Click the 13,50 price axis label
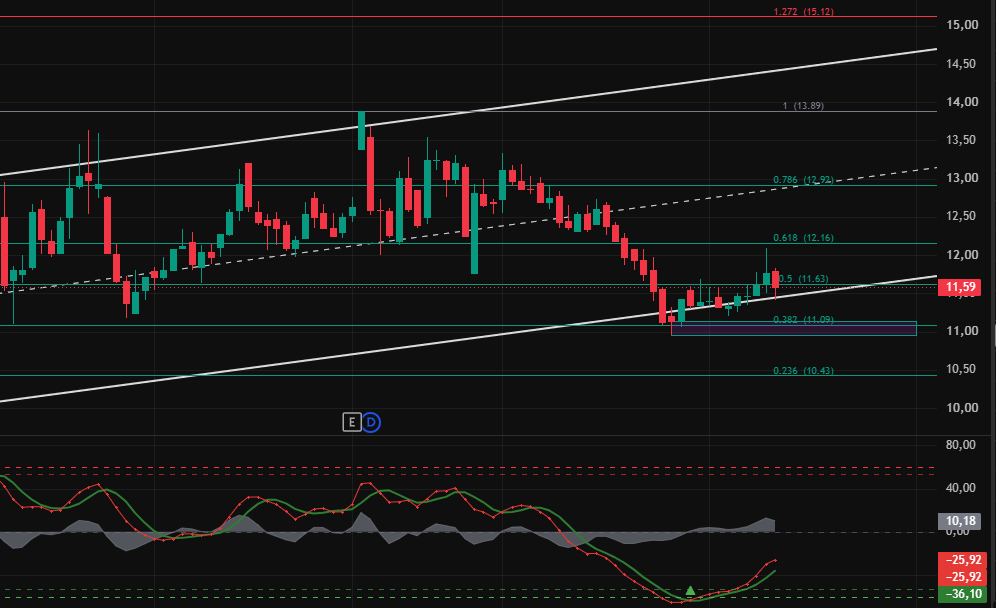The width and height of the screenshot is (996, 608). [x=962, y=140]
